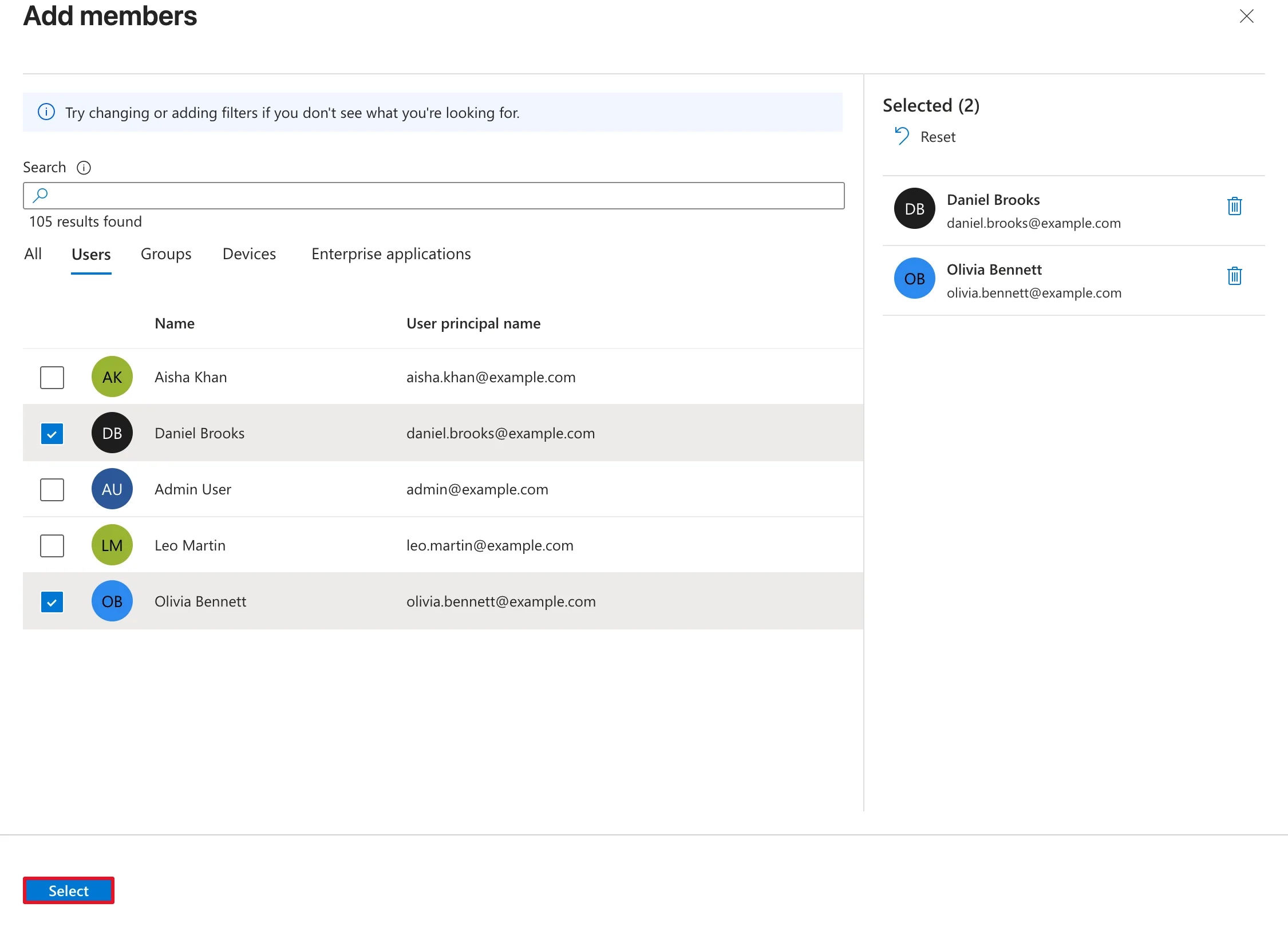Click the Reset undo arrow icon
1288x927 pixels.
[902, 136]
